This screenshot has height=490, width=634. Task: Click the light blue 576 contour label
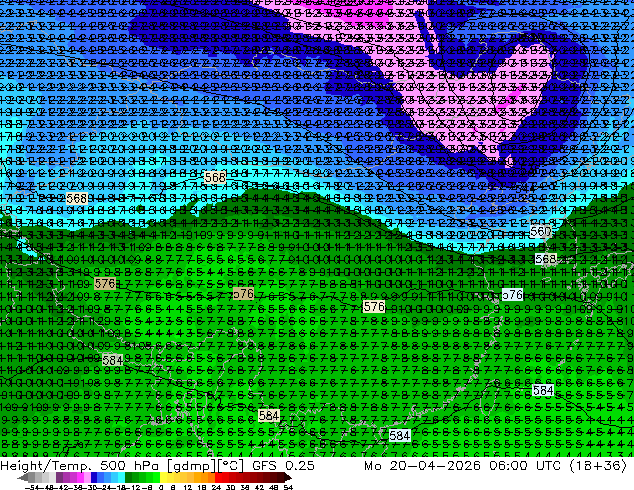click(512, 295)
